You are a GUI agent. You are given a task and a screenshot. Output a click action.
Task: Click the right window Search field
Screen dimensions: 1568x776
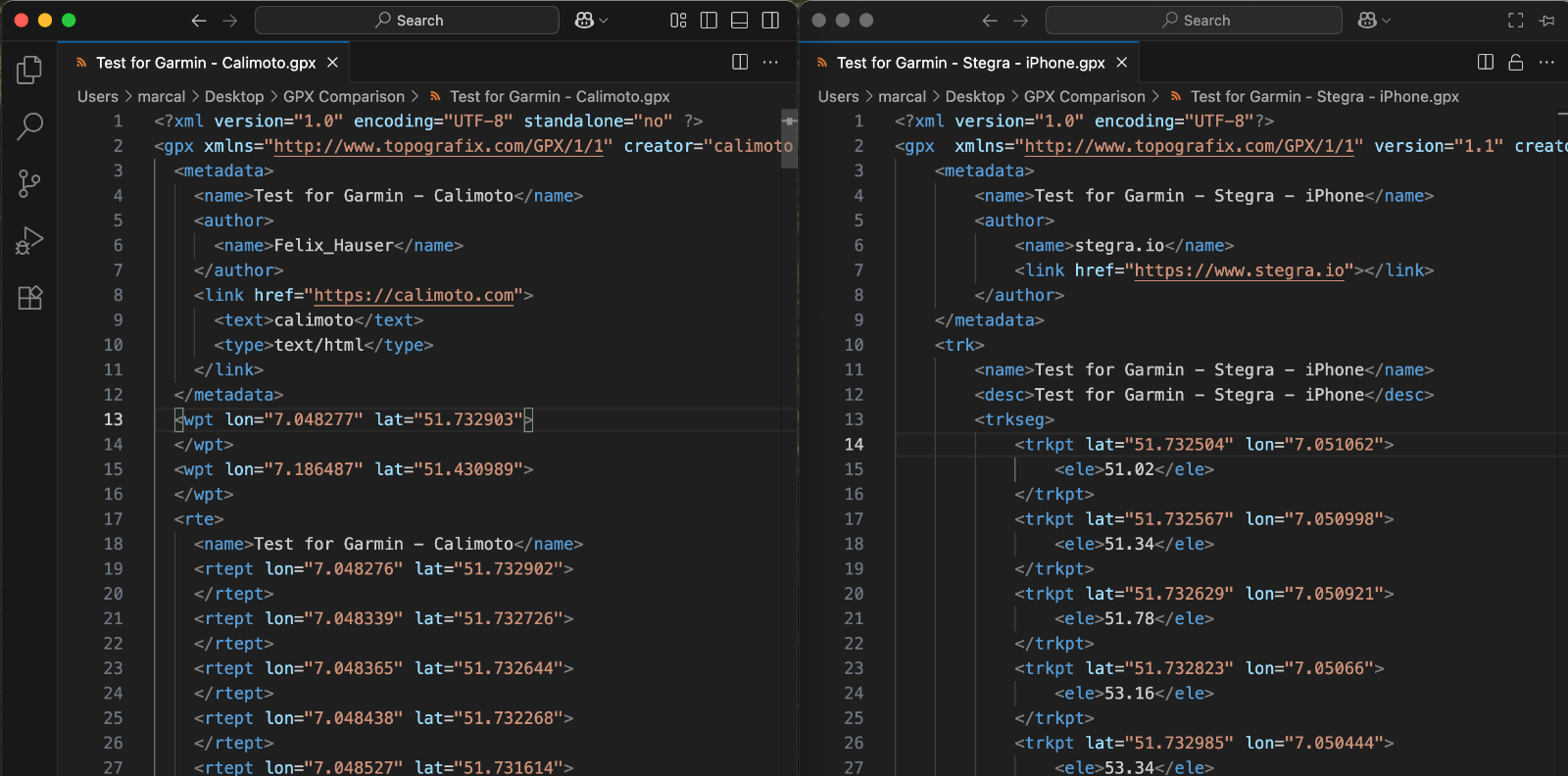[1194, 21]
